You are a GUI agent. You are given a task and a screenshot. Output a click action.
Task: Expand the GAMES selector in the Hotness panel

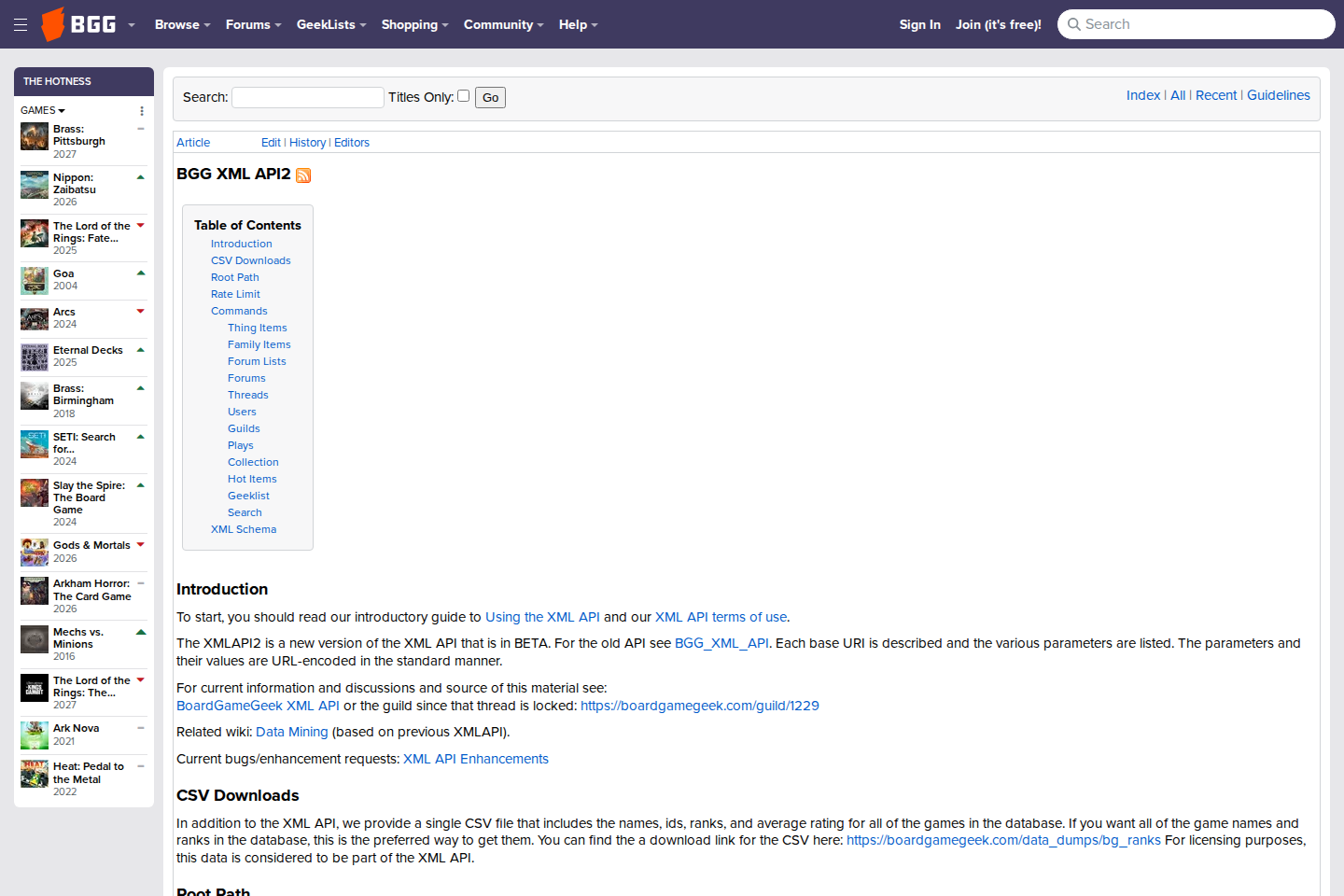click(43, 110)
